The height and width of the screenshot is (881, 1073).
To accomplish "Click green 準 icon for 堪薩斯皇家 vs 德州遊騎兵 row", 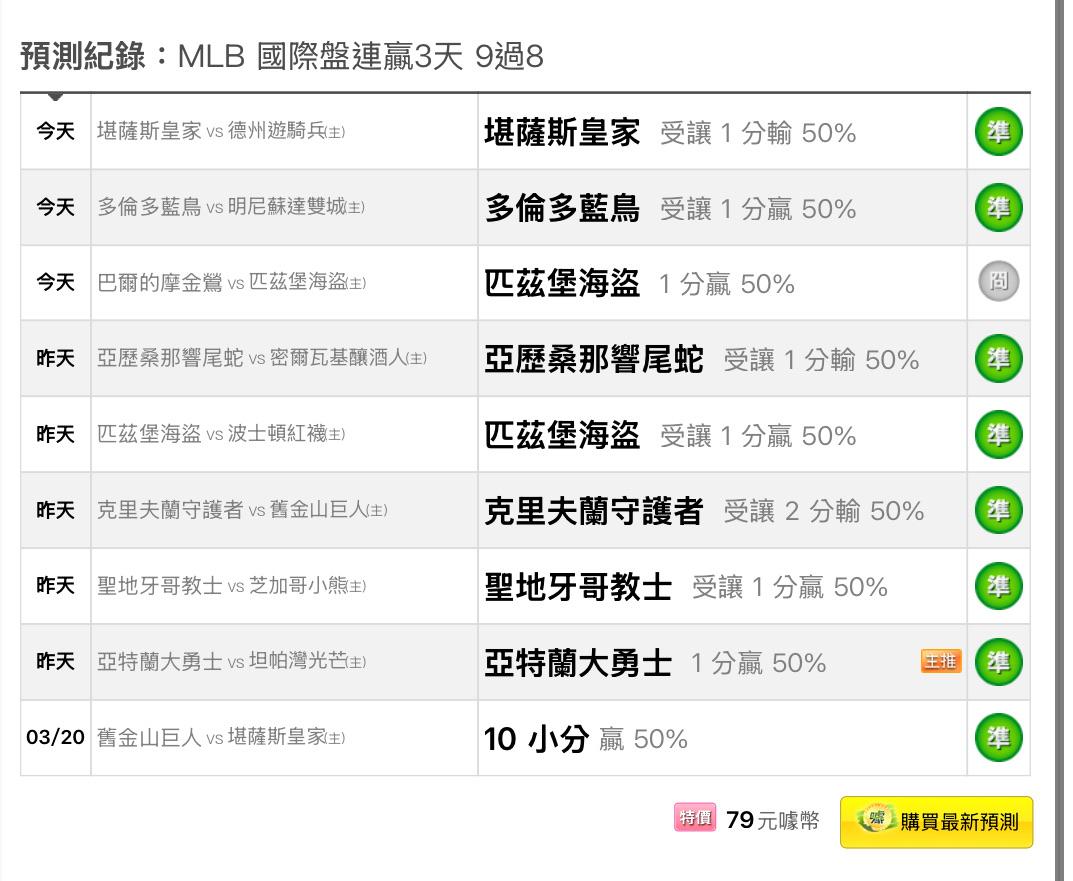I will click(998, 132).
